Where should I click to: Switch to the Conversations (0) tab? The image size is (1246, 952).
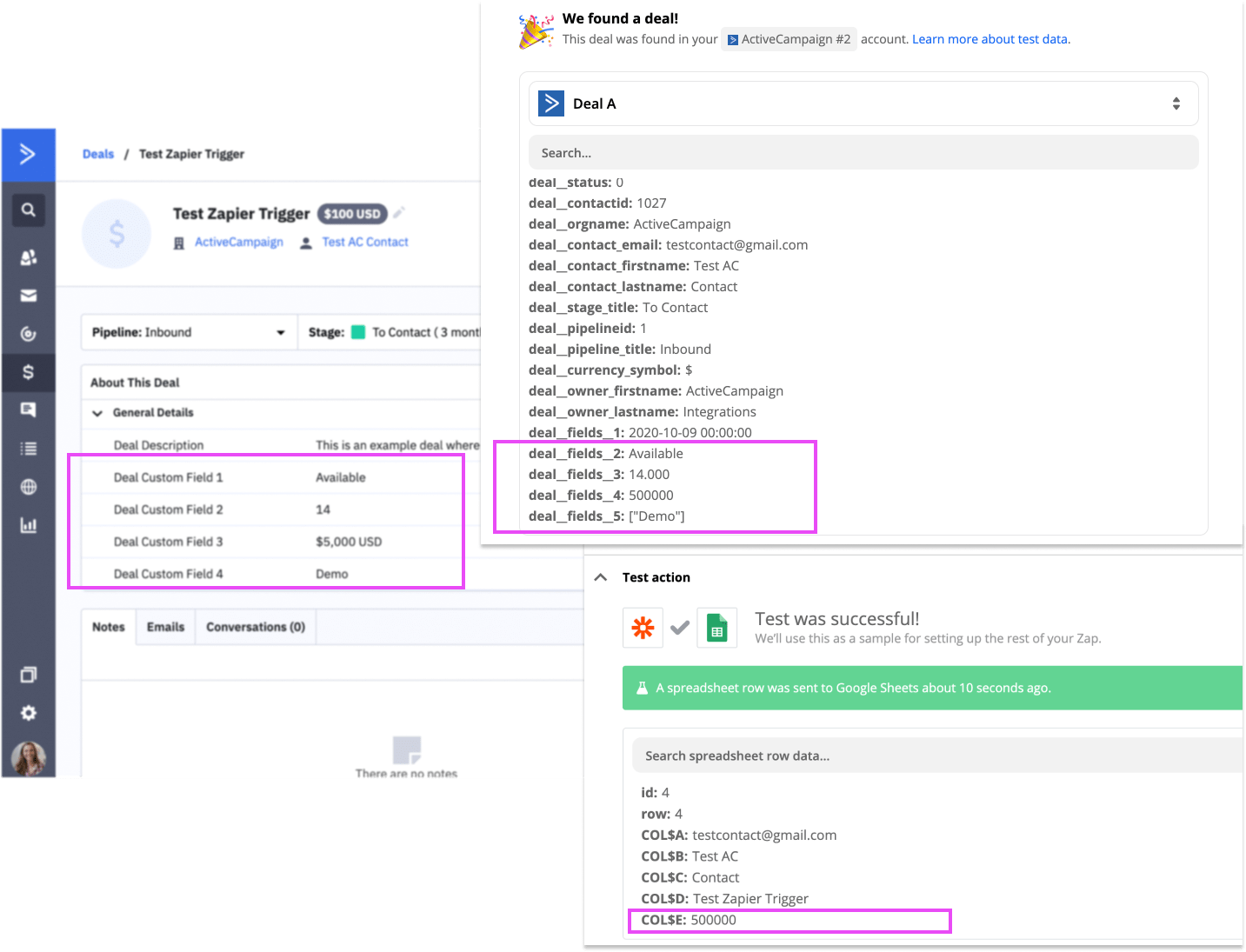point(256,627)
